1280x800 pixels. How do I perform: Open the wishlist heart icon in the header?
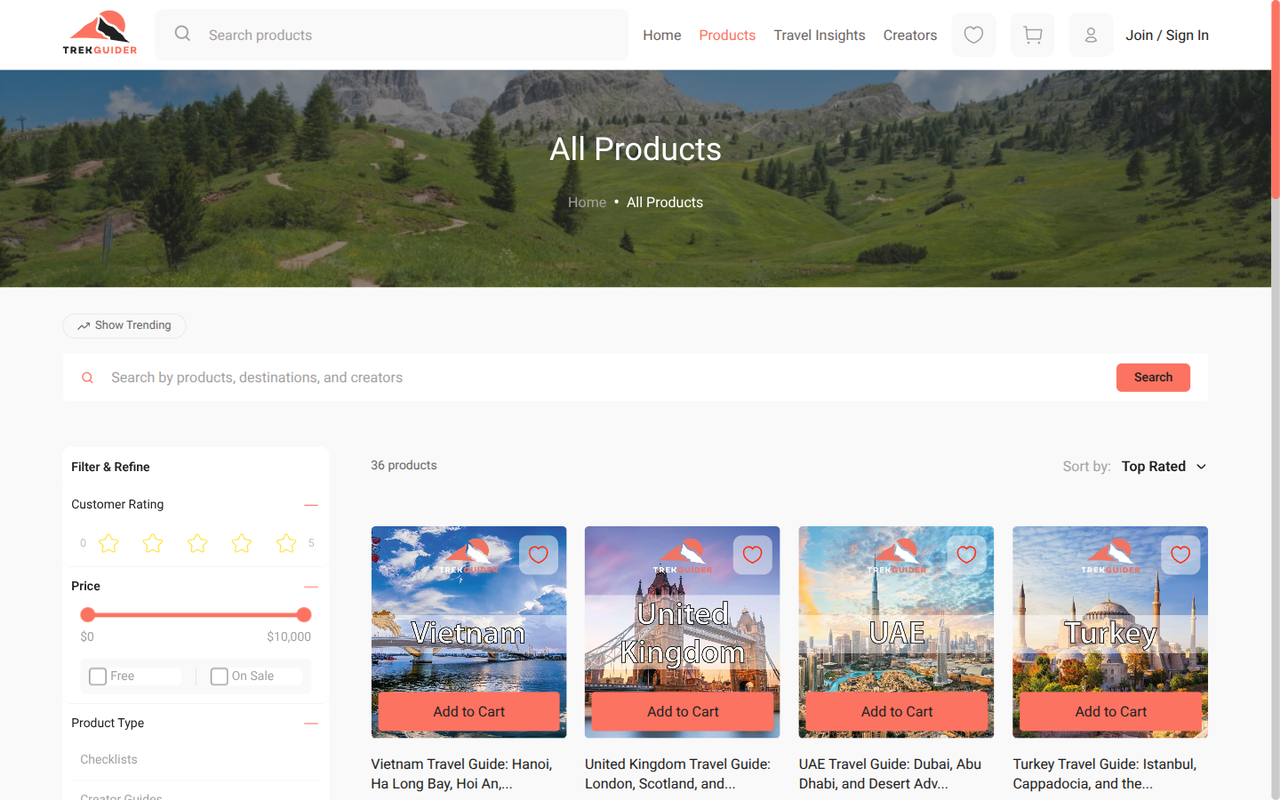click(973, 35)
